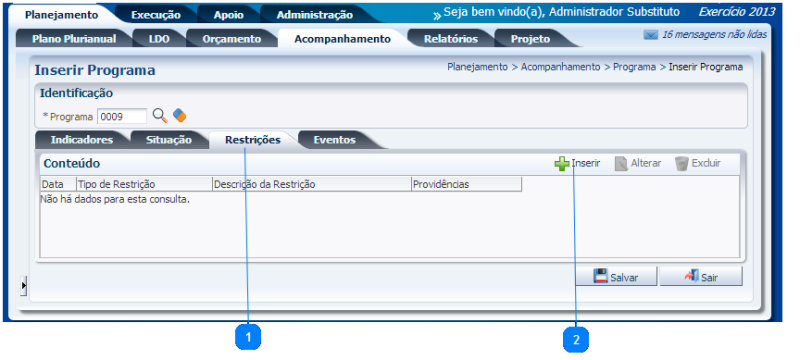The height and width of the screenshot is (360, 800).
Task: Expand the side panel arrow handle
Action: pos(23,287)
